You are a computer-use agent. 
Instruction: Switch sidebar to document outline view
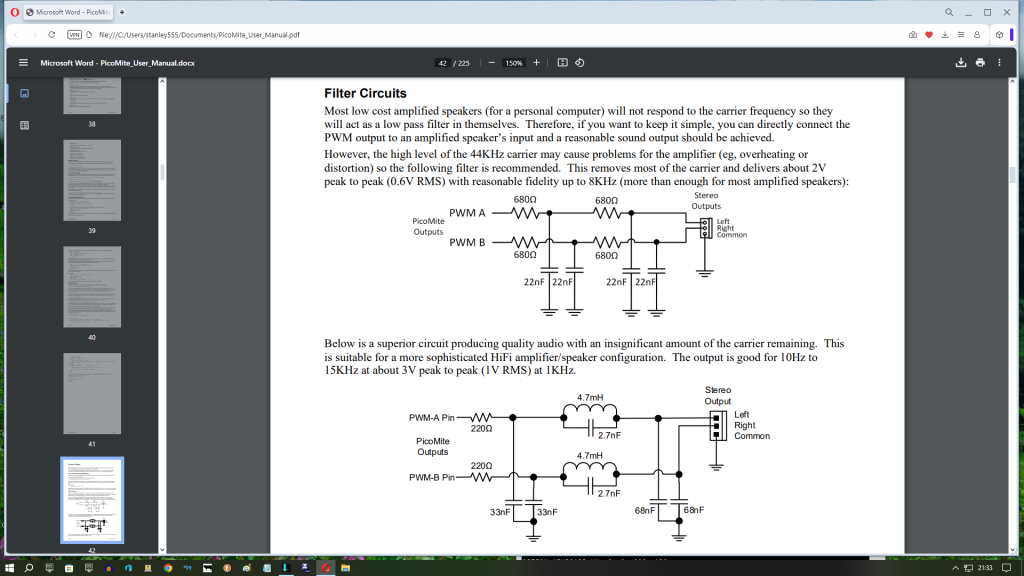(25, 125)
